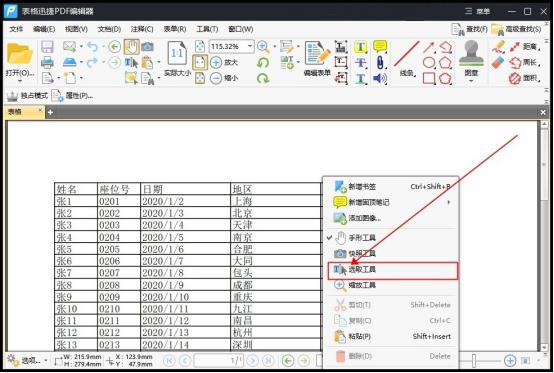Open the 工具(T) menu

[x=207, y=29]
